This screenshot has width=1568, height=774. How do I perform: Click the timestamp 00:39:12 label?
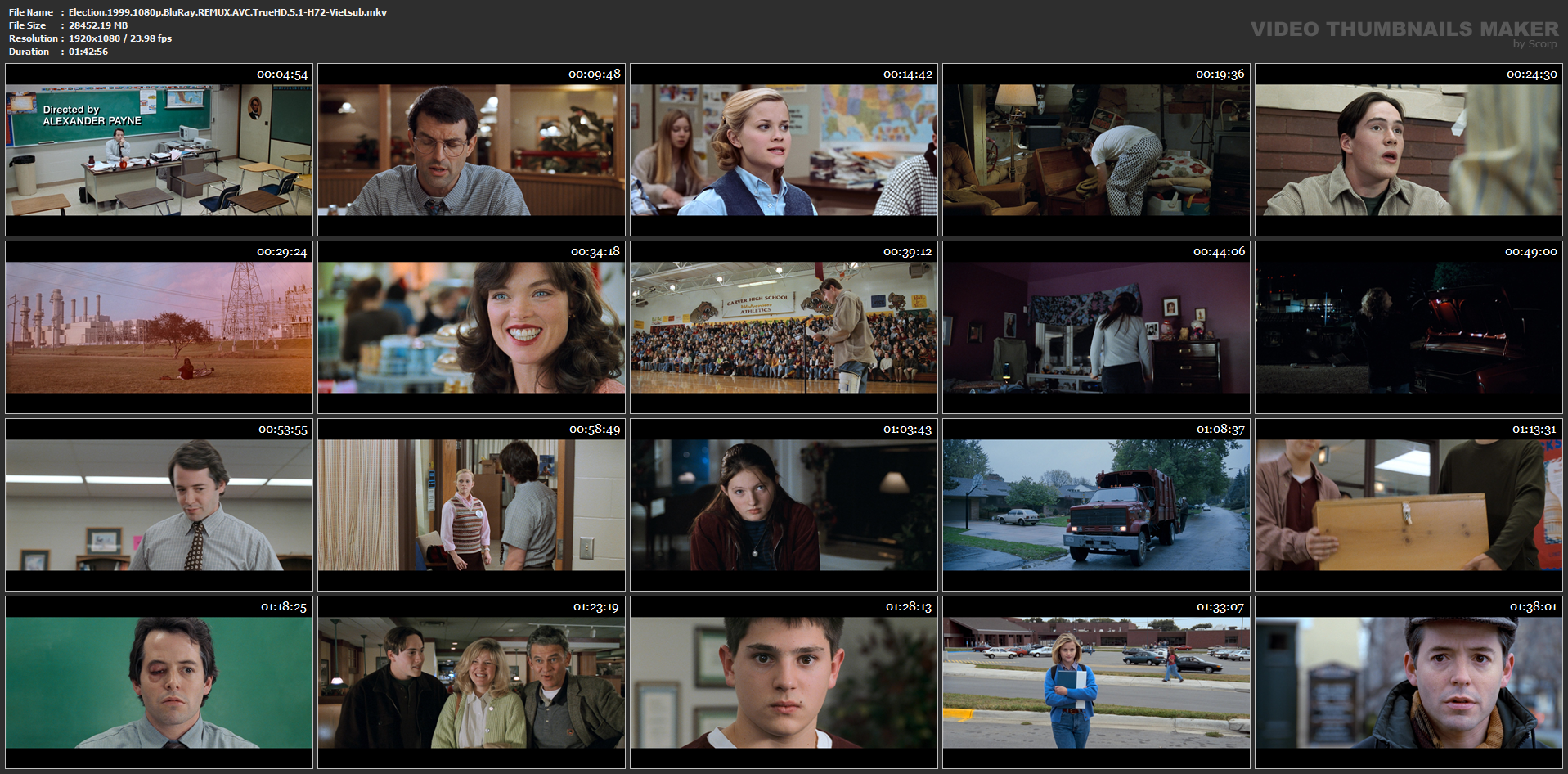click(x=907, y=252)
